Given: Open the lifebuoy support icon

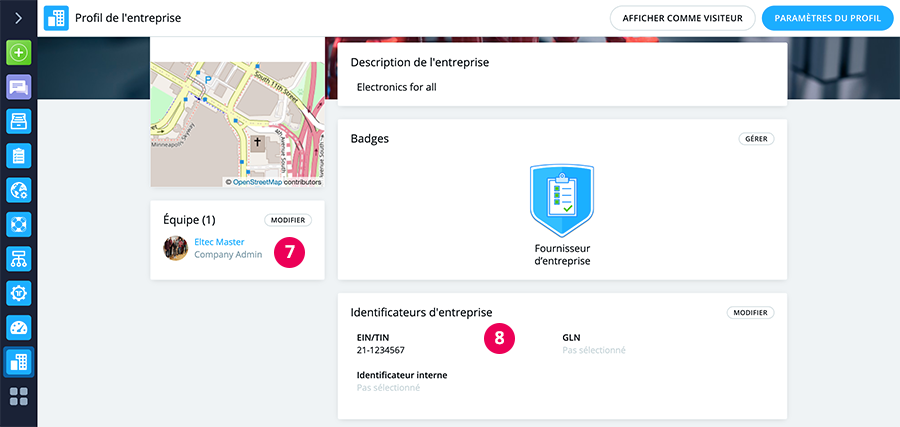Looking at the screenshot, I should pyautogui.click(x=18, y=224).
